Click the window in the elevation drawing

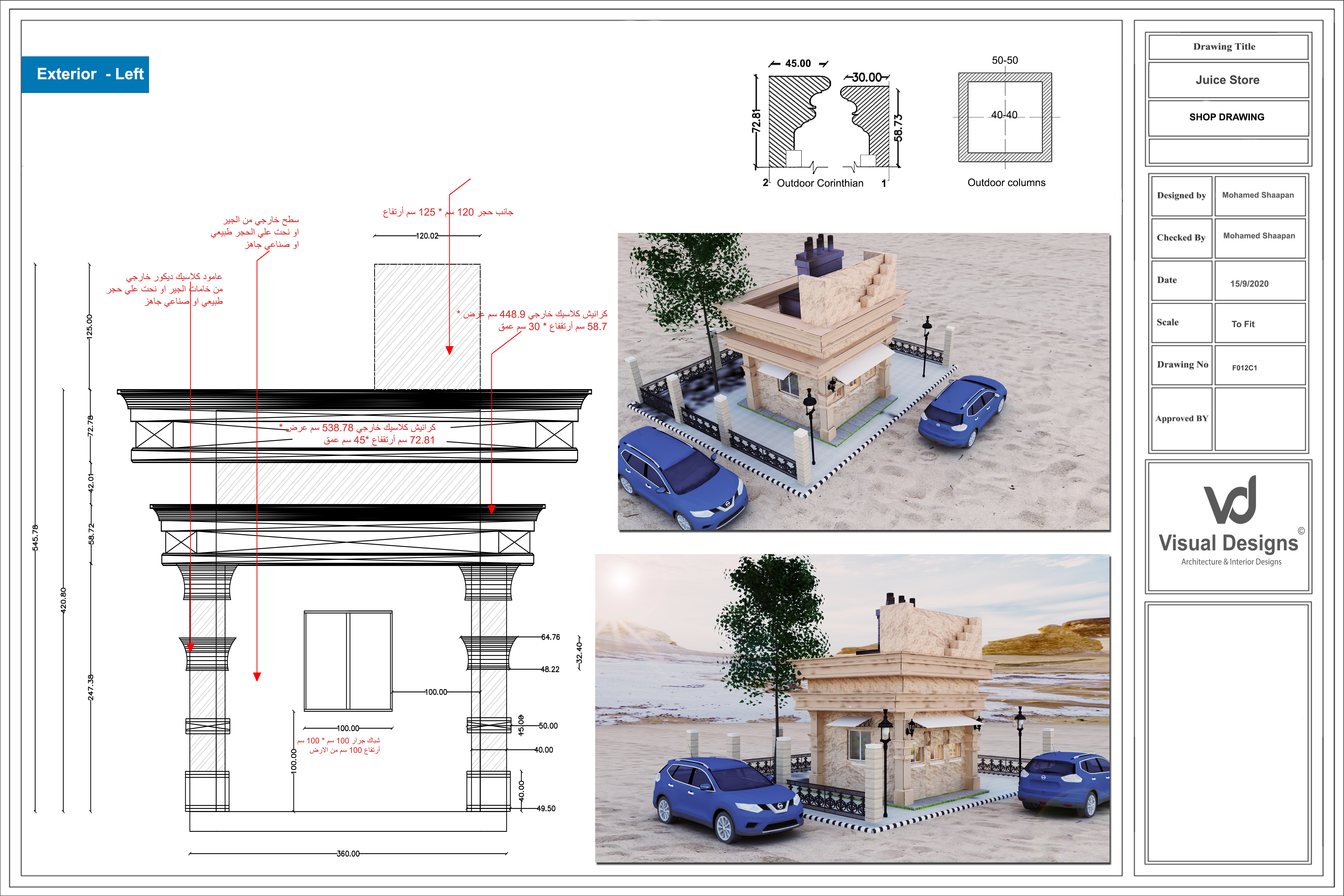[x=348, y=661]
